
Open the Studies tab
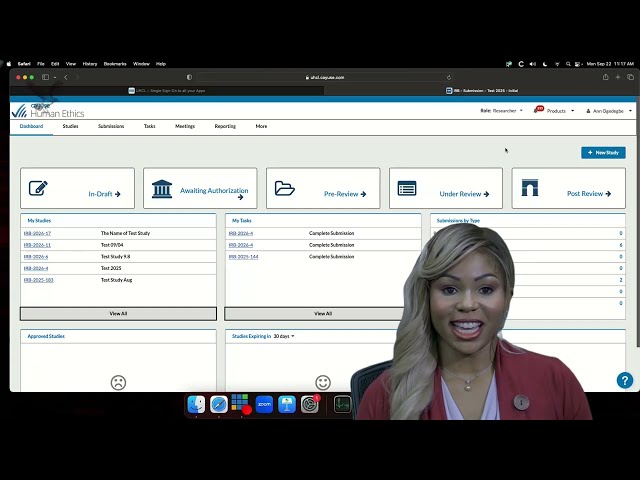(x=70, y=126)
